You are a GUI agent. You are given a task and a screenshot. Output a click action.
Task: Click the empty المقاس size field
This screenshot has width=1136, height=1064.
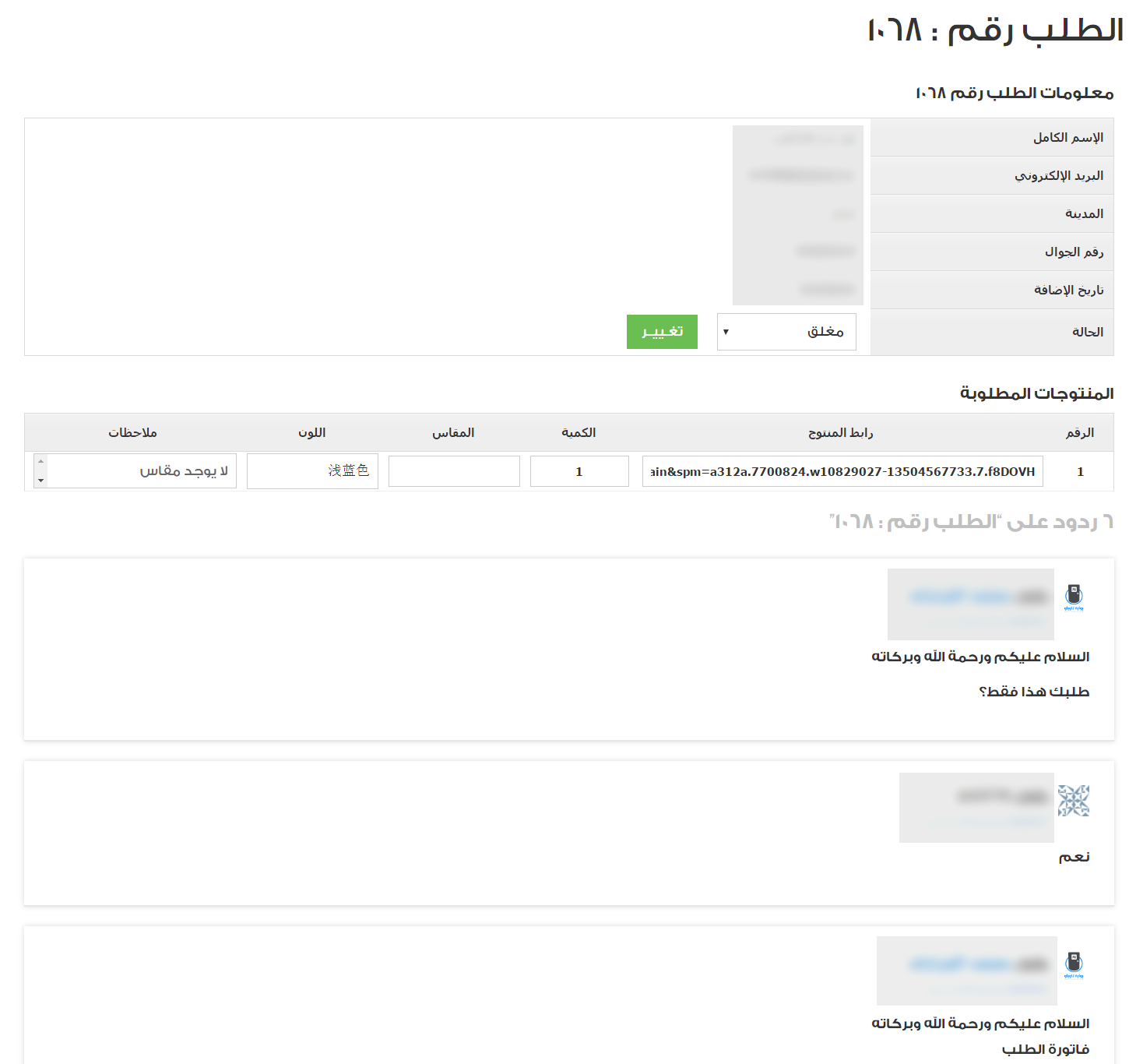(x=454, y=471)
